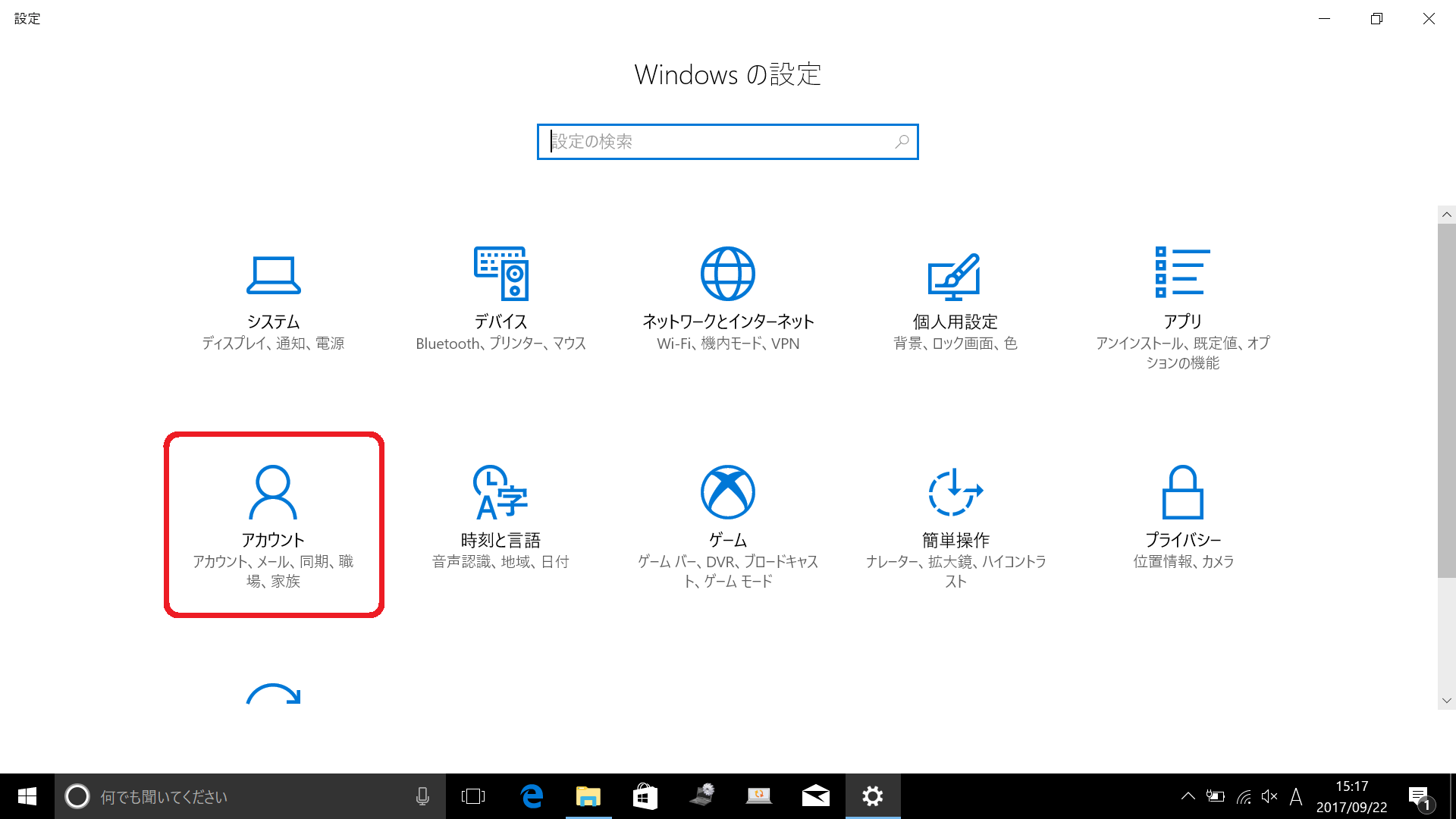Open the Wi-Fi network tray icon
Screen dimensions: 1456x819
1244,796
